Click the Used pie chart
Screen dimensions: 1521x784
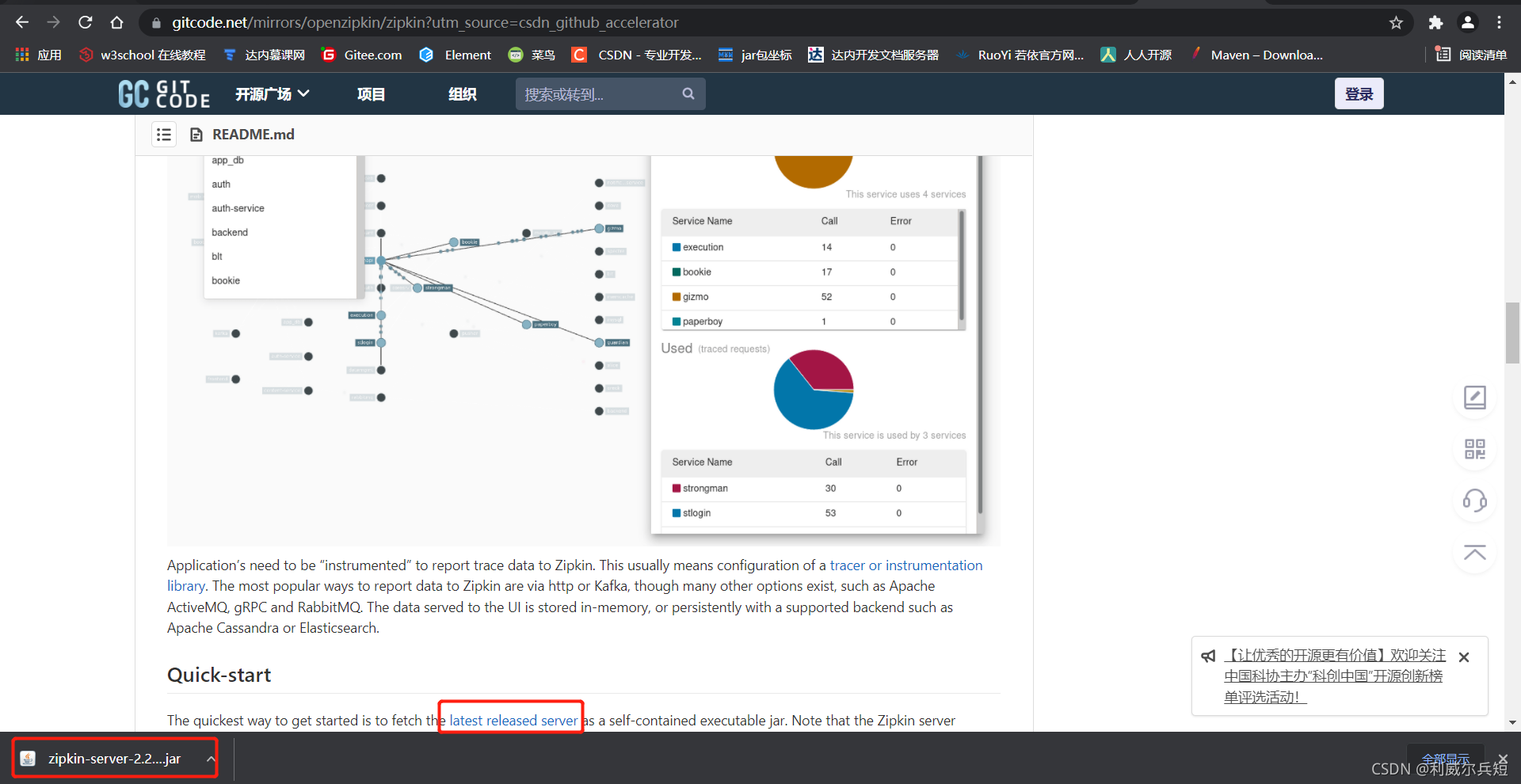pyautogui.click(x=814, y=390)
